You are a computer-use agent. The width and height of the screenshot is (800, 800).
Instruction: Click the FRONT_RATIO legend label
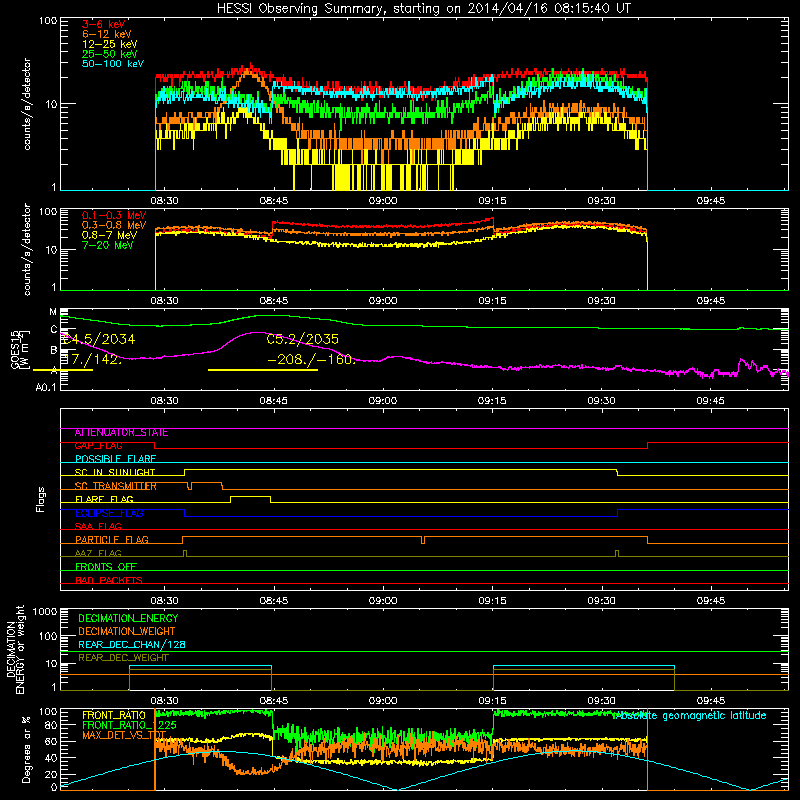click(114, 716)
